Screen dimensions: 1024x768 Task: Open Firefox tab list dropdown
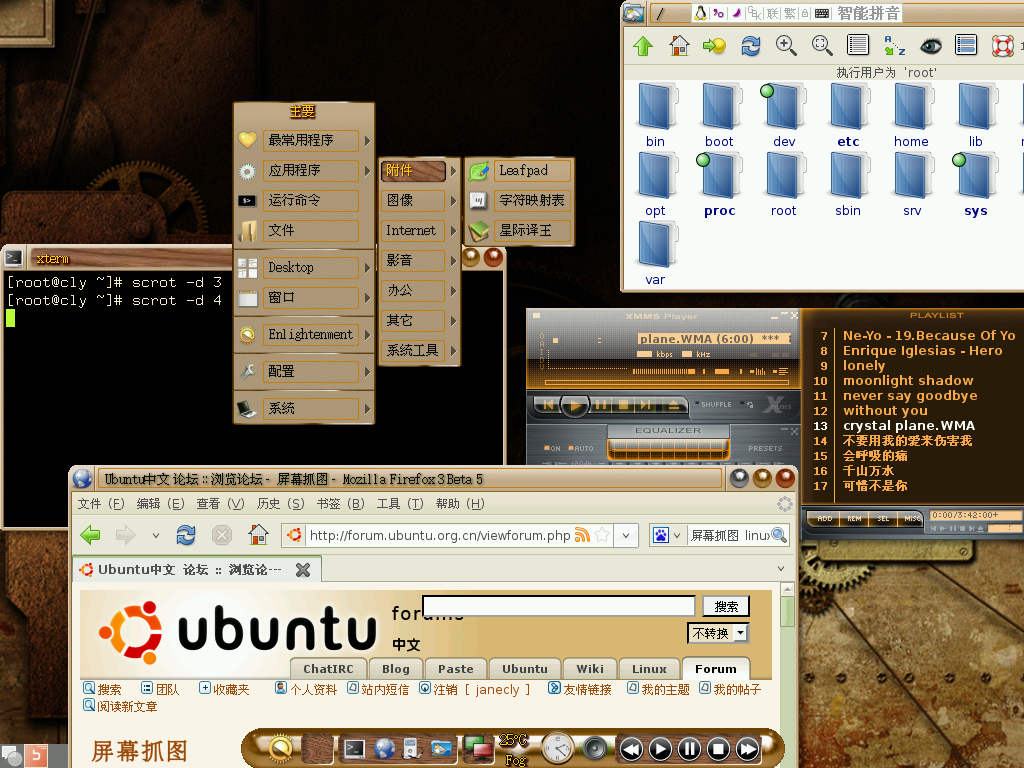point(780,569)
